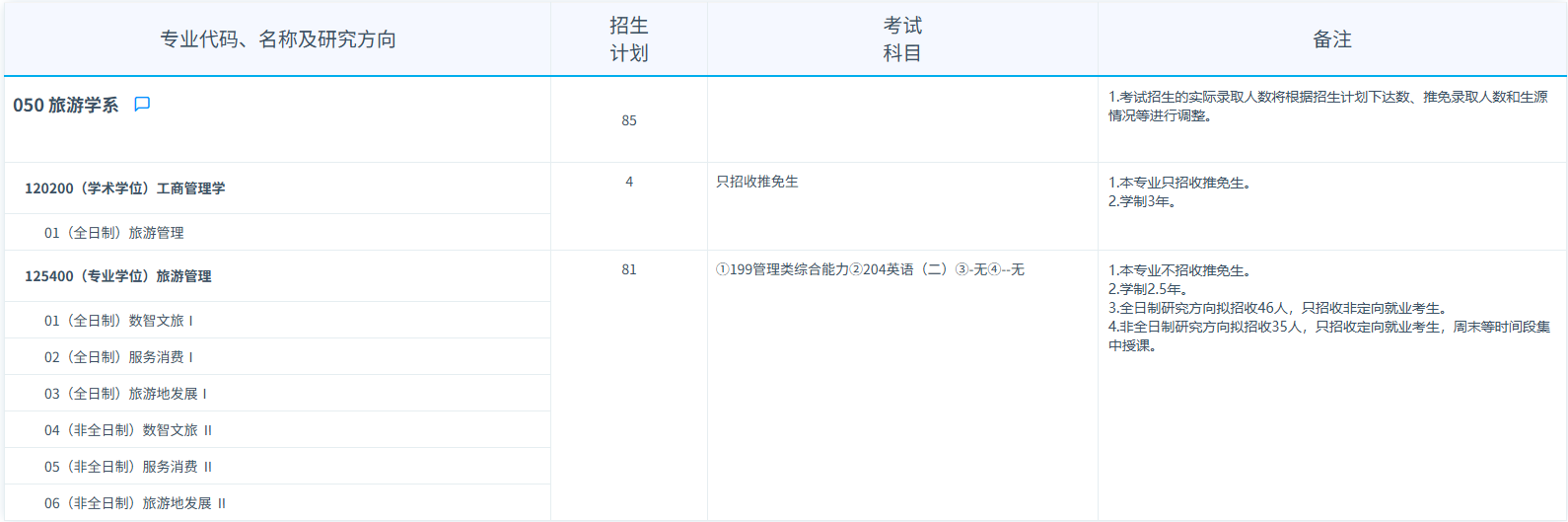Image resolution: width=1568 pixels, height=522 pixels.
Task: Click the enrollment plan value 81
Action: pyautogui.click(x=629, y=269)
